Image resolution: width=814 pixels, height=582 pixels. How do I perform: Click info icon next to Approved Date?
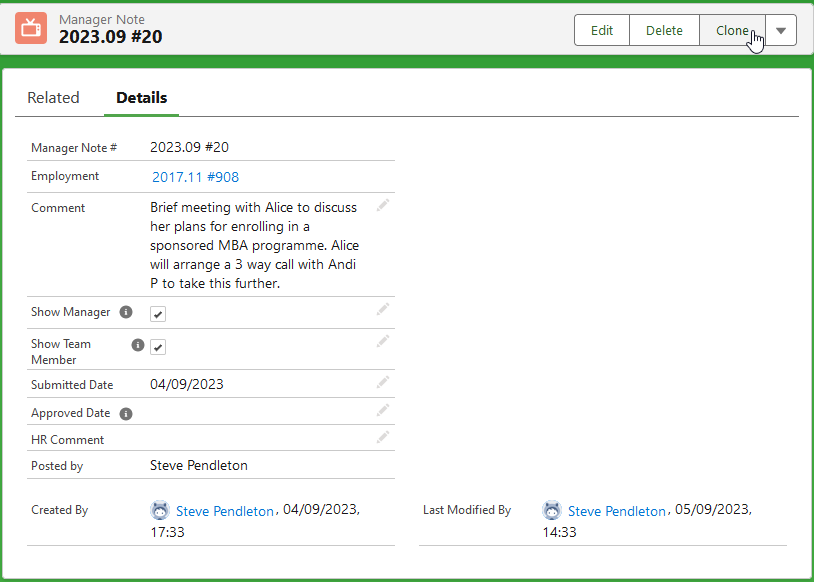click(x=126, y=413)
